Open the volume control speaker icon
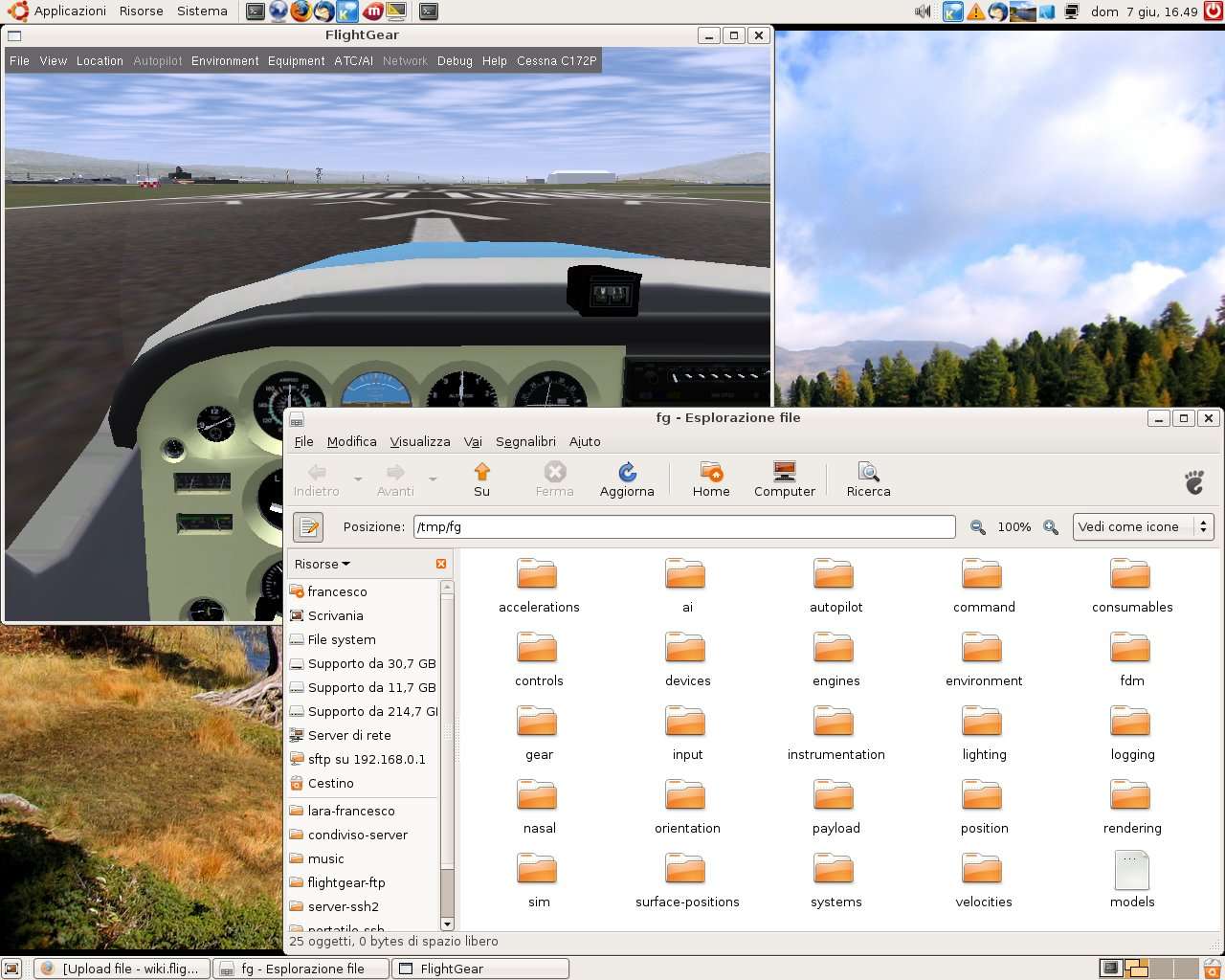Viewport: 1225px width, 980px height. pyautogui.click(x=923, y=11)
